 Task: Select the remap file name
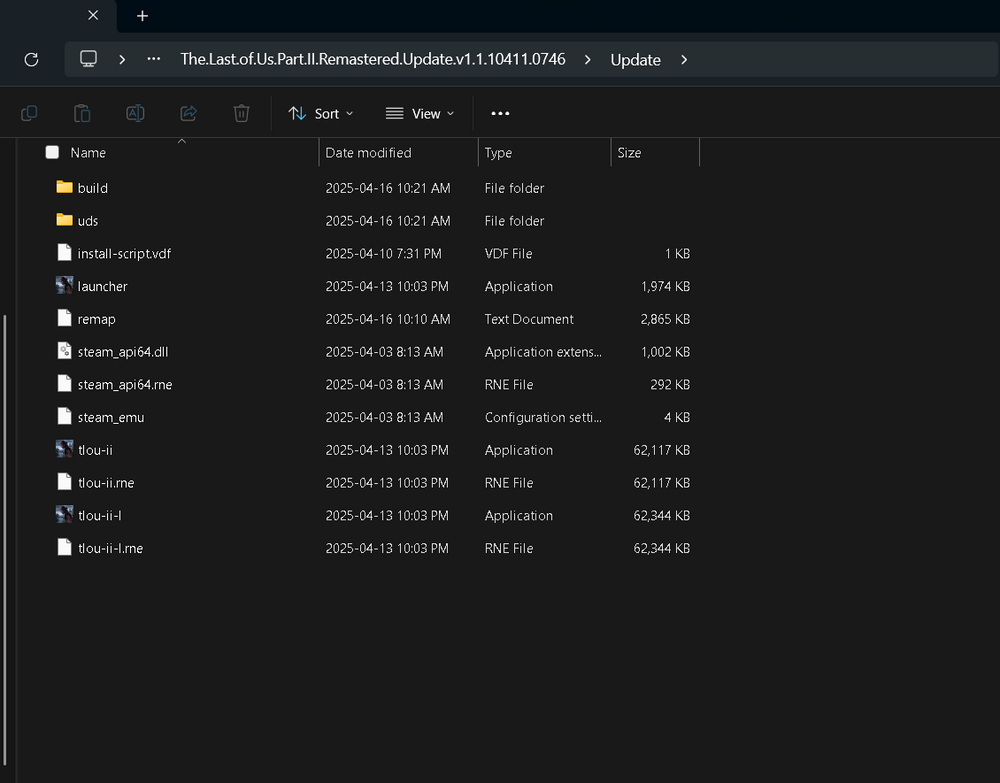96,319
